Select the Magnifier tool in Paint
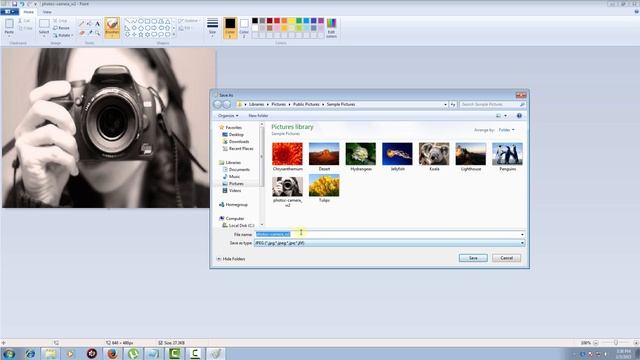 coord(98,33)
